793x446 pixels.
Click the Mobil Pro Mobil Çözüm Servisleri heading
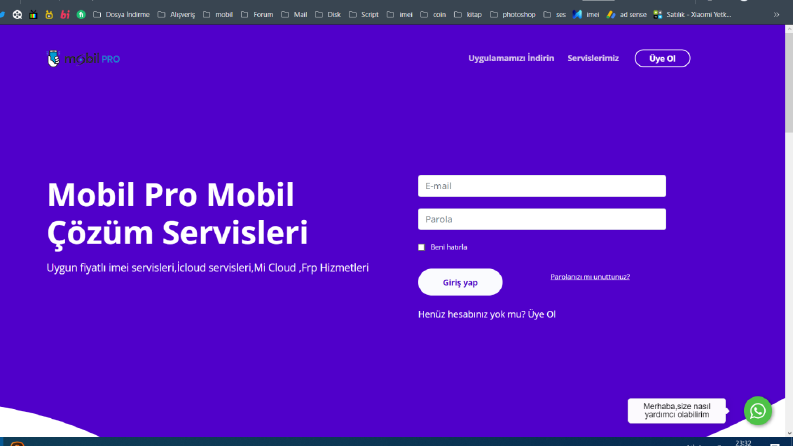[178, 213]
